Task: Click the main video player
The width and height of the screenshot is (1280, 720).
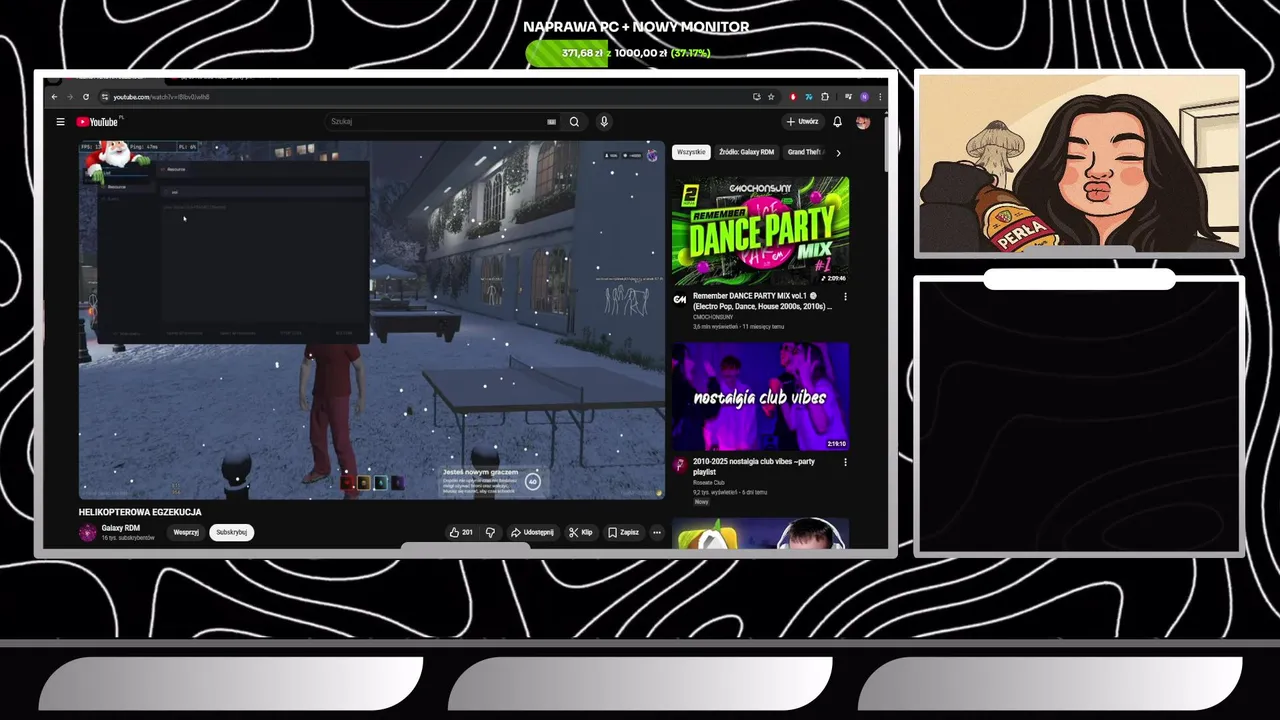Action: [x=372, y=320]
